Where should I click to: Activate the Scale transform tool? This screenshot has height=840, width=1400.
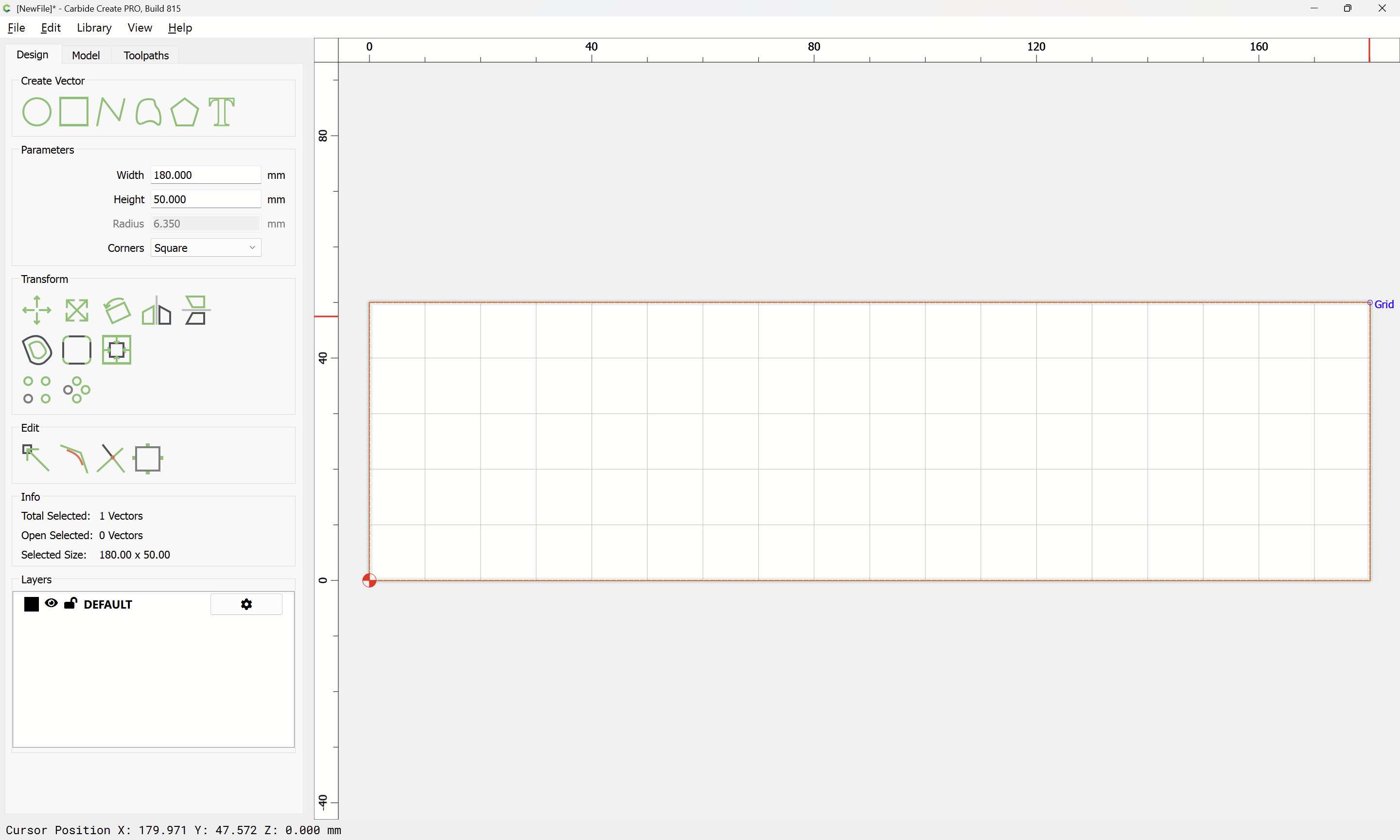pos(76,310)
